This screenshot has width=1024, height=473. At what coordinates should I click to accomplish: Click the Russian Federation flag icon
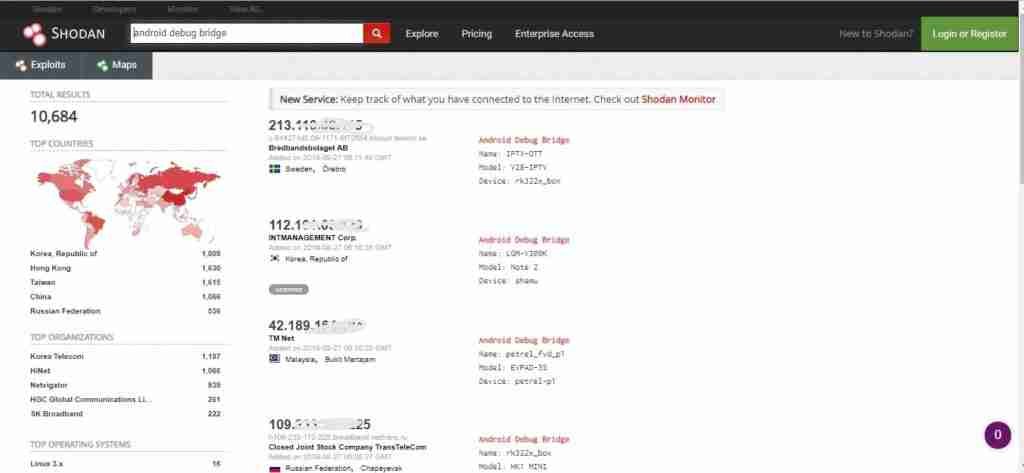[275, 468]
